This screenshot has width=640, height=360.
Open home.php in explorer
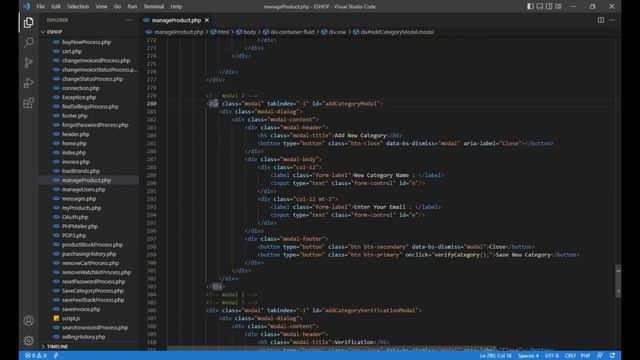74,143
